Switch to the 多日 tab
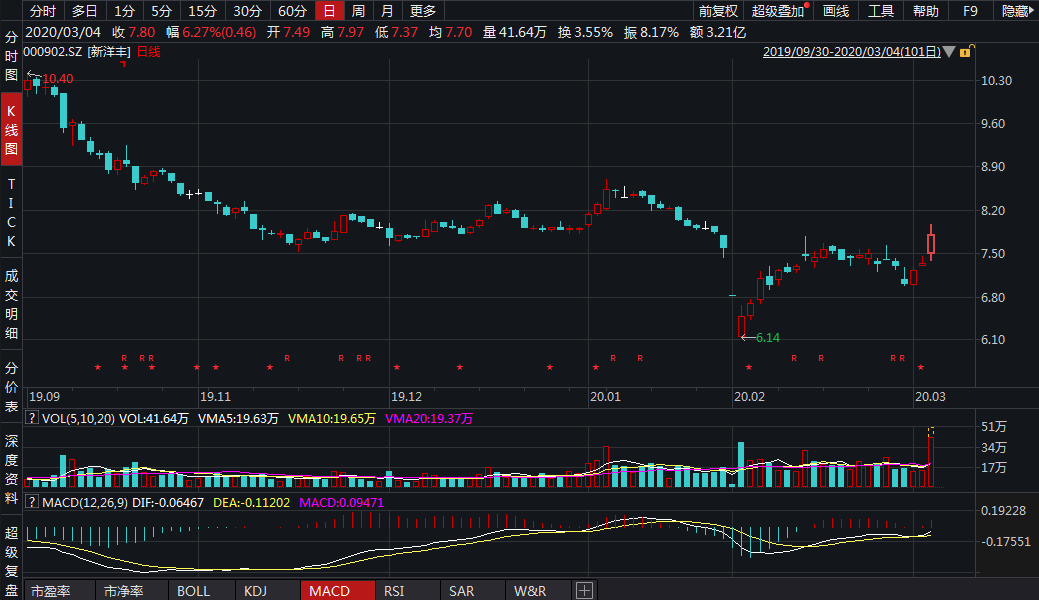 pyautogui.click(x=84, y=11)
